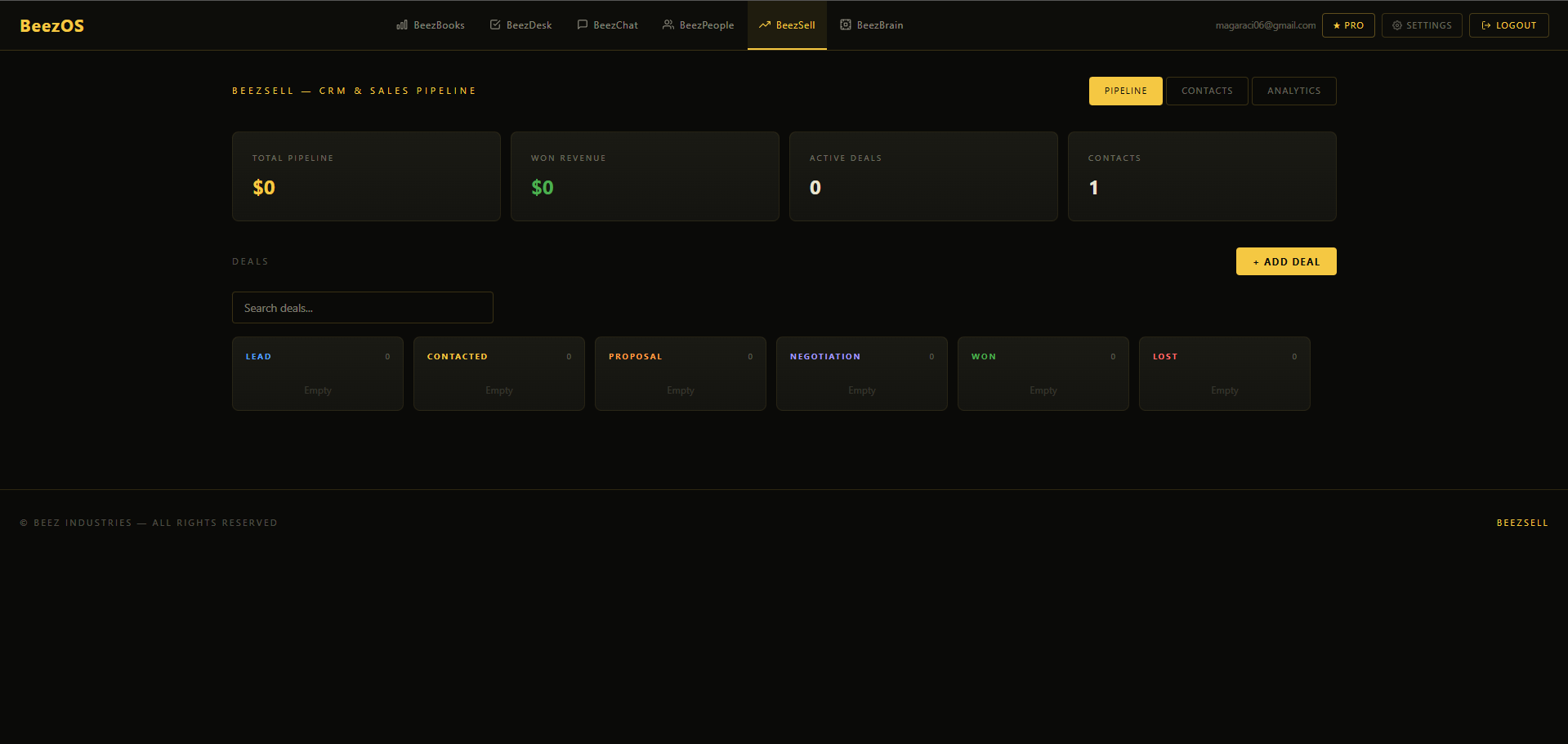1568x744 pixels.
Task: Click the PRO plan button
Action: click(x=1348, y=25)
